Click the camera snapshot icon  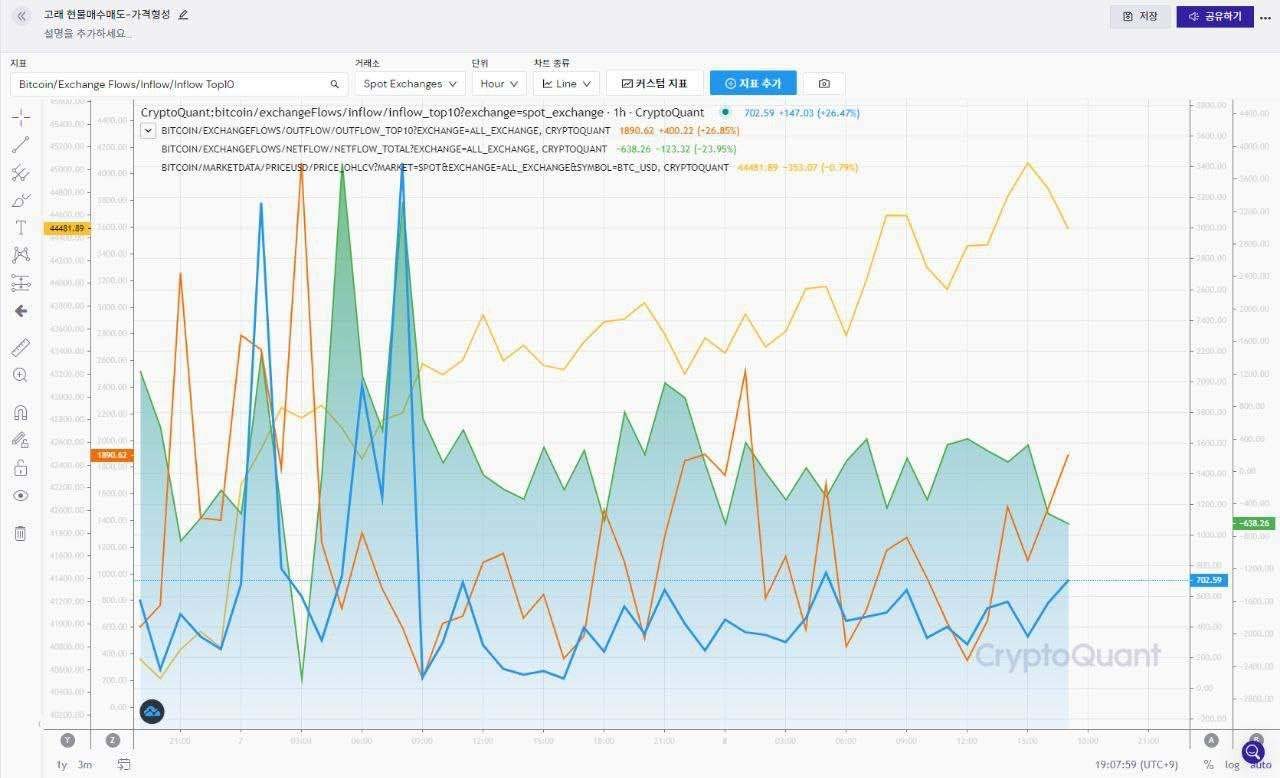coord(824,84)
